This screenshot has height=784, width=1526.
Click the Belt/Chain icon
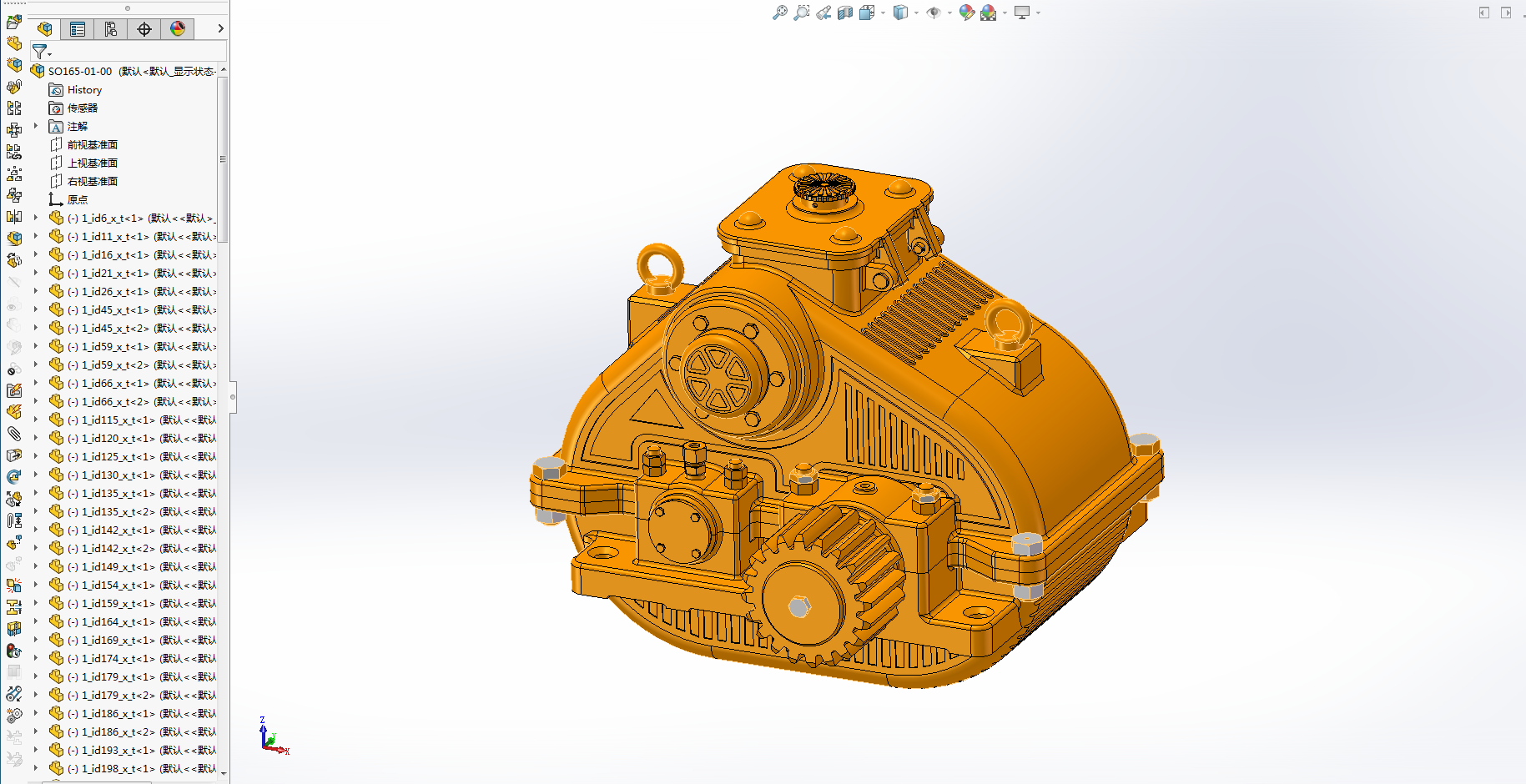(14, 694)
